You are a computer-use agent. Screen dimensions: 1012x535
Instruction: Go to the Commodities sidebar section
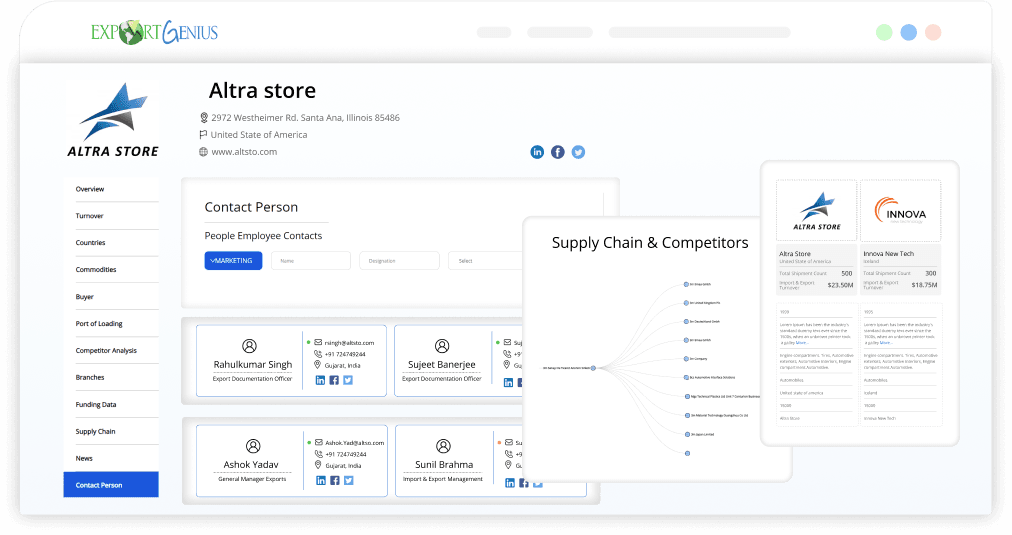[96, 270]
